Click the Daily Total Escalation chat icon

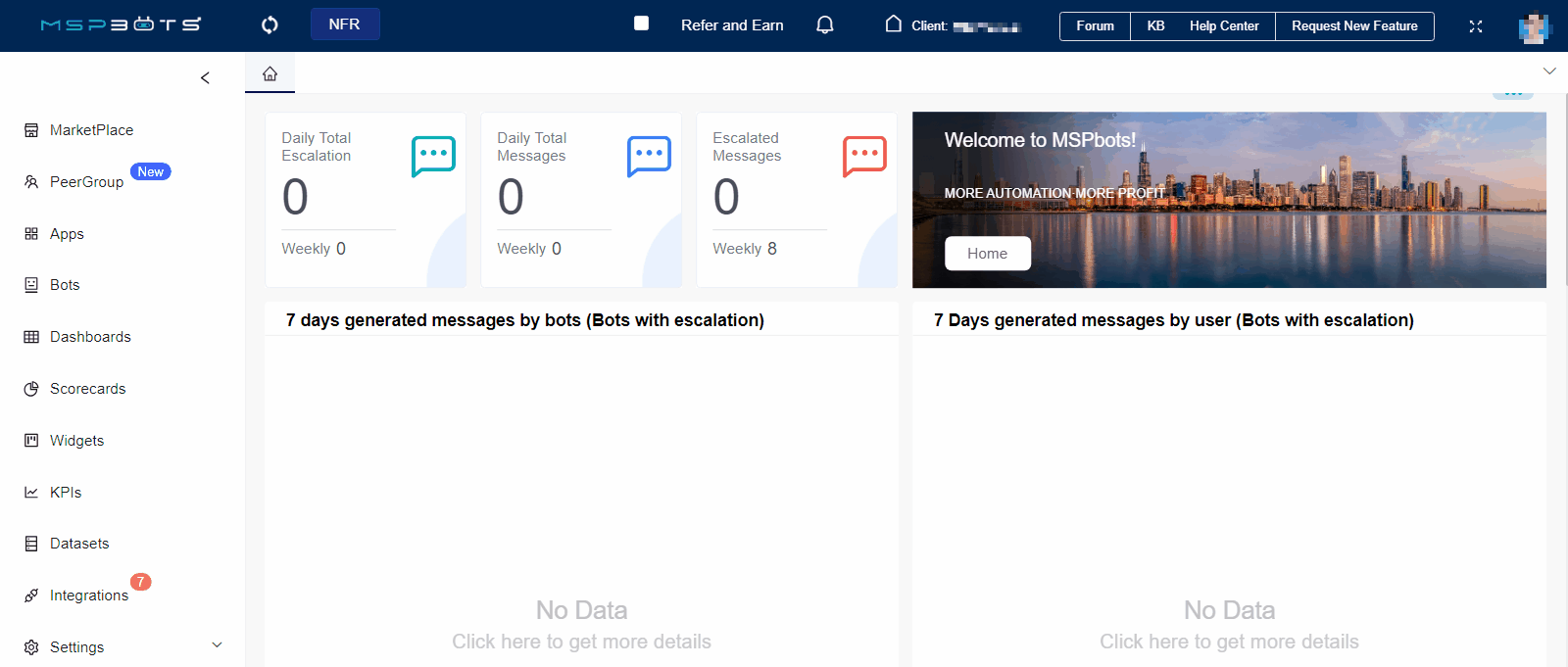coord(433,156)
